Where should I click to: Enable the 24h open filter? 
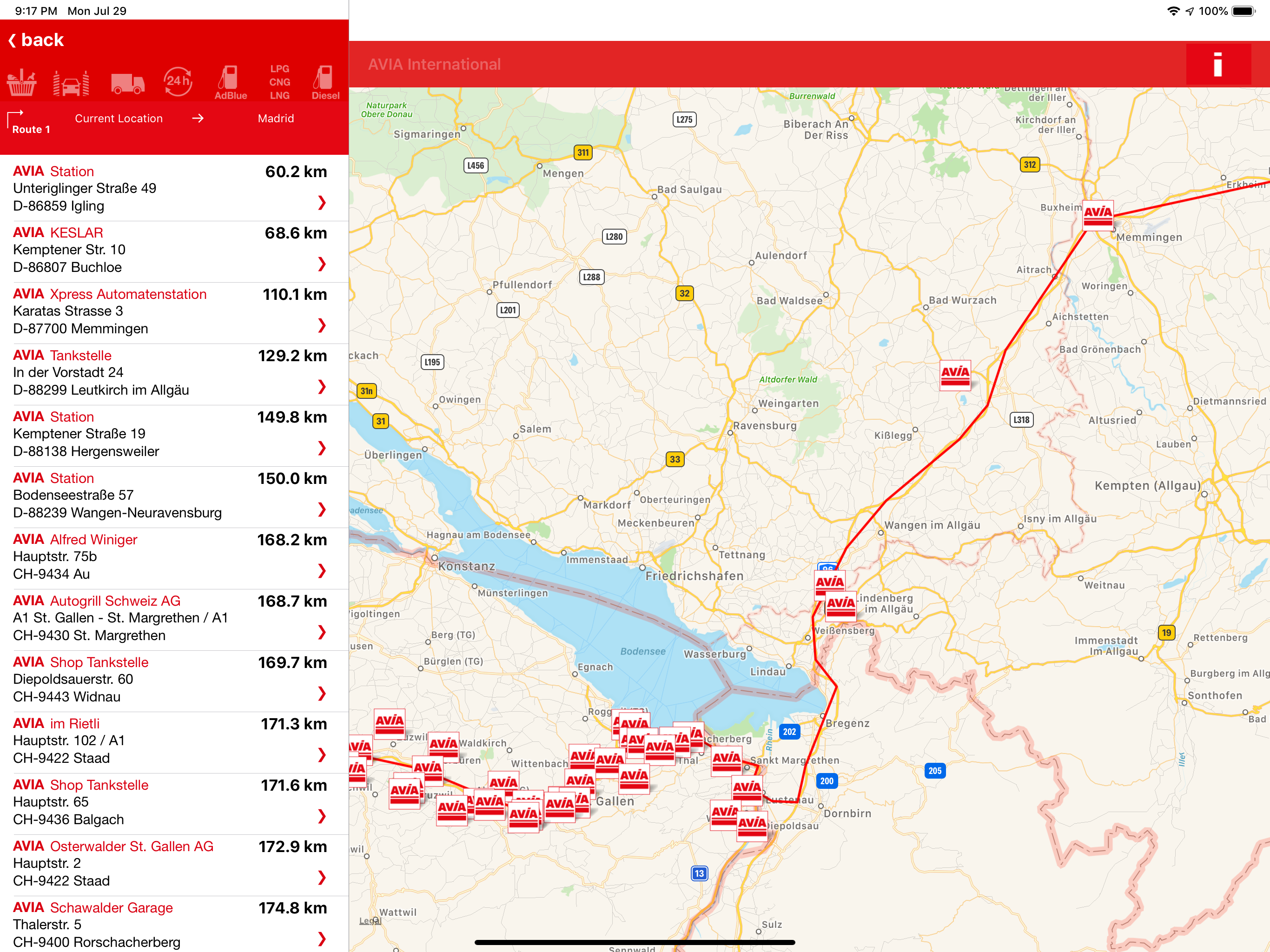click(178, 82)
